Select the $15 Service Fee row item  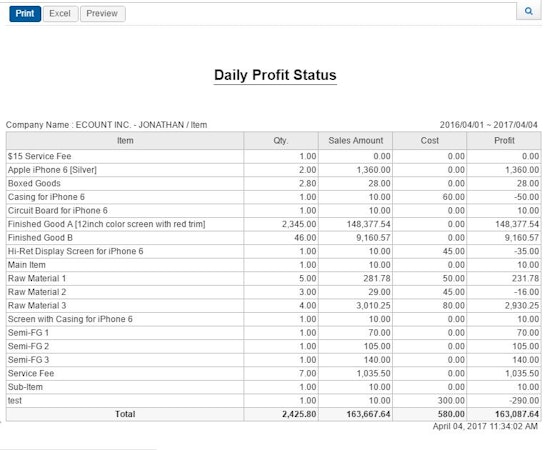pos(40,156)
